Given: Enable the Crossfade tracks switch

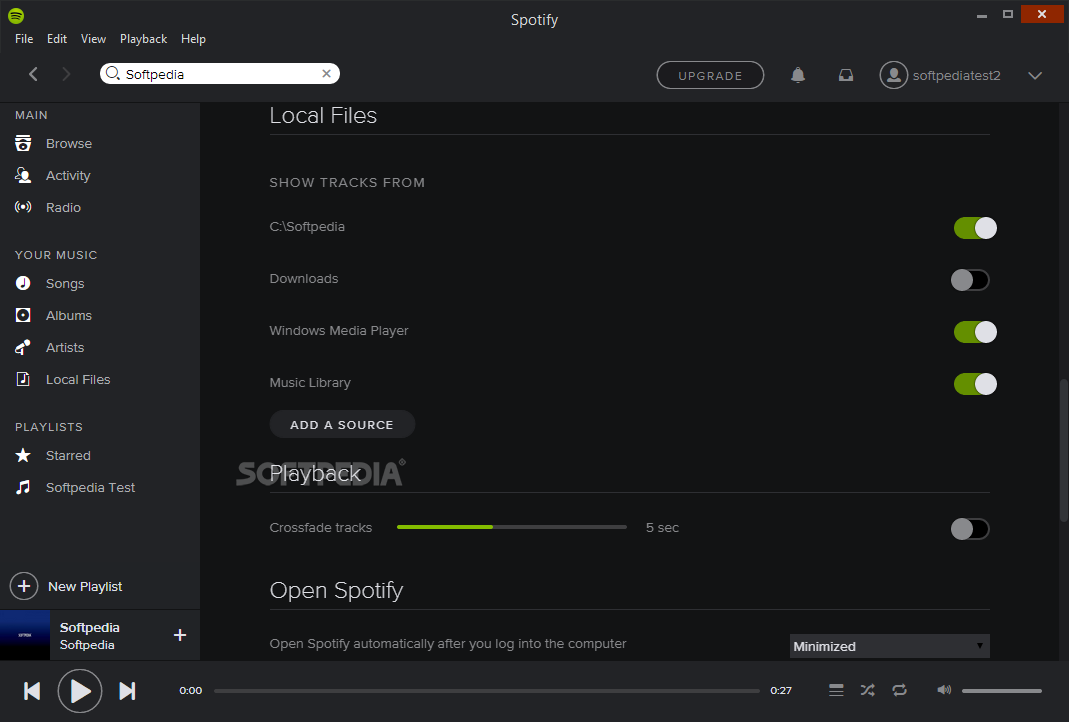Looking at the screenshot, I should point(970,528).
